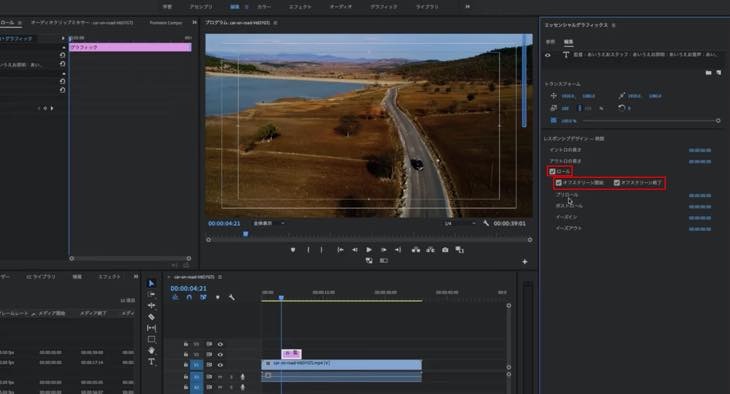Click the opacity slider handle
The image size is (730, 394).
pyautogui.click(x=718, y=121)
